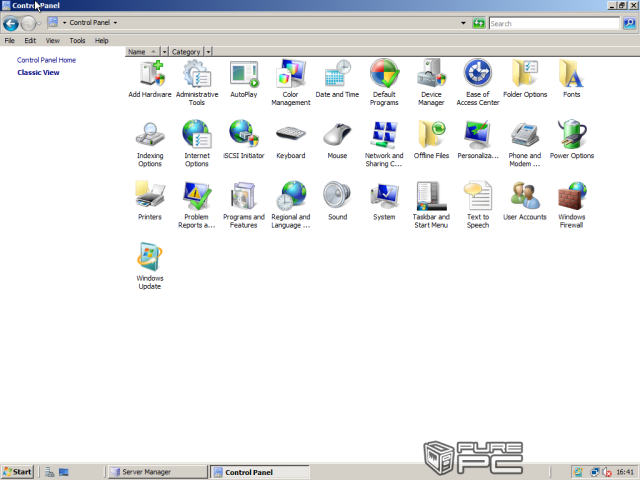640x480 pixels.
Task: Click the Control Panel breadcrumb in address bar
Action: [89, 23]
